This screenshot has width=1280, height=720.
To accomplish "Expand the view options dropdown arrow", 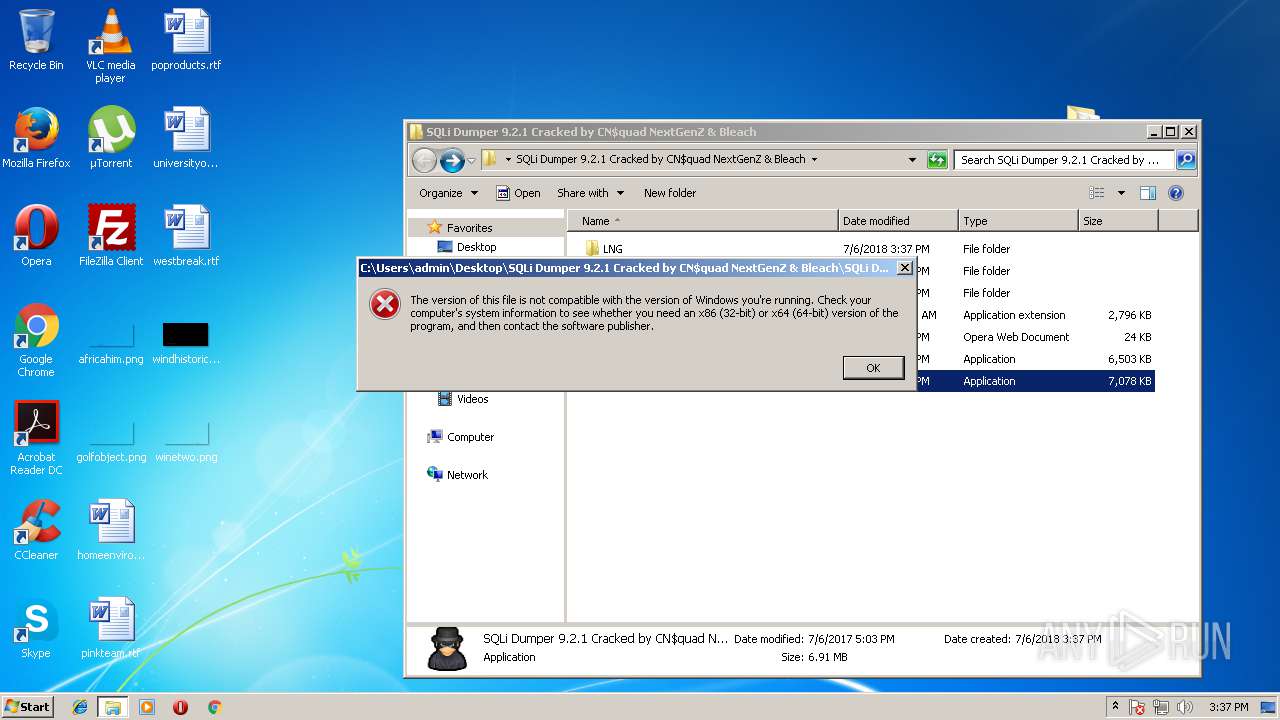I will tap(1121, 193).
